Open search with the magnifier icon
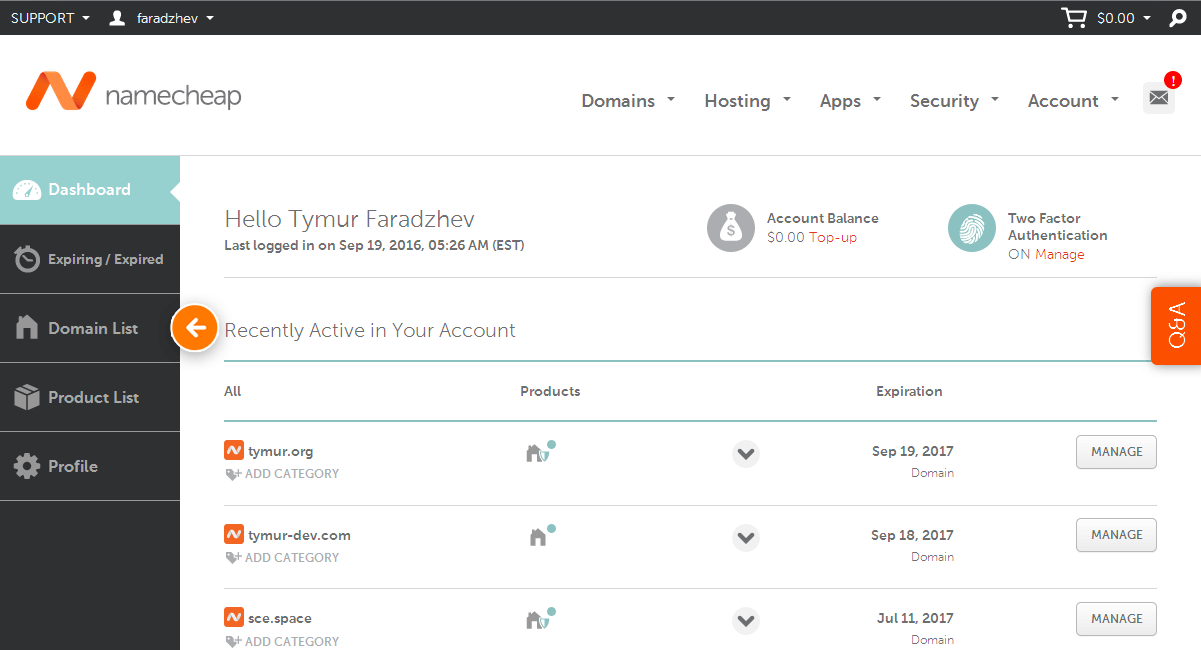 pyautogui.click(x=1178, y=18)
